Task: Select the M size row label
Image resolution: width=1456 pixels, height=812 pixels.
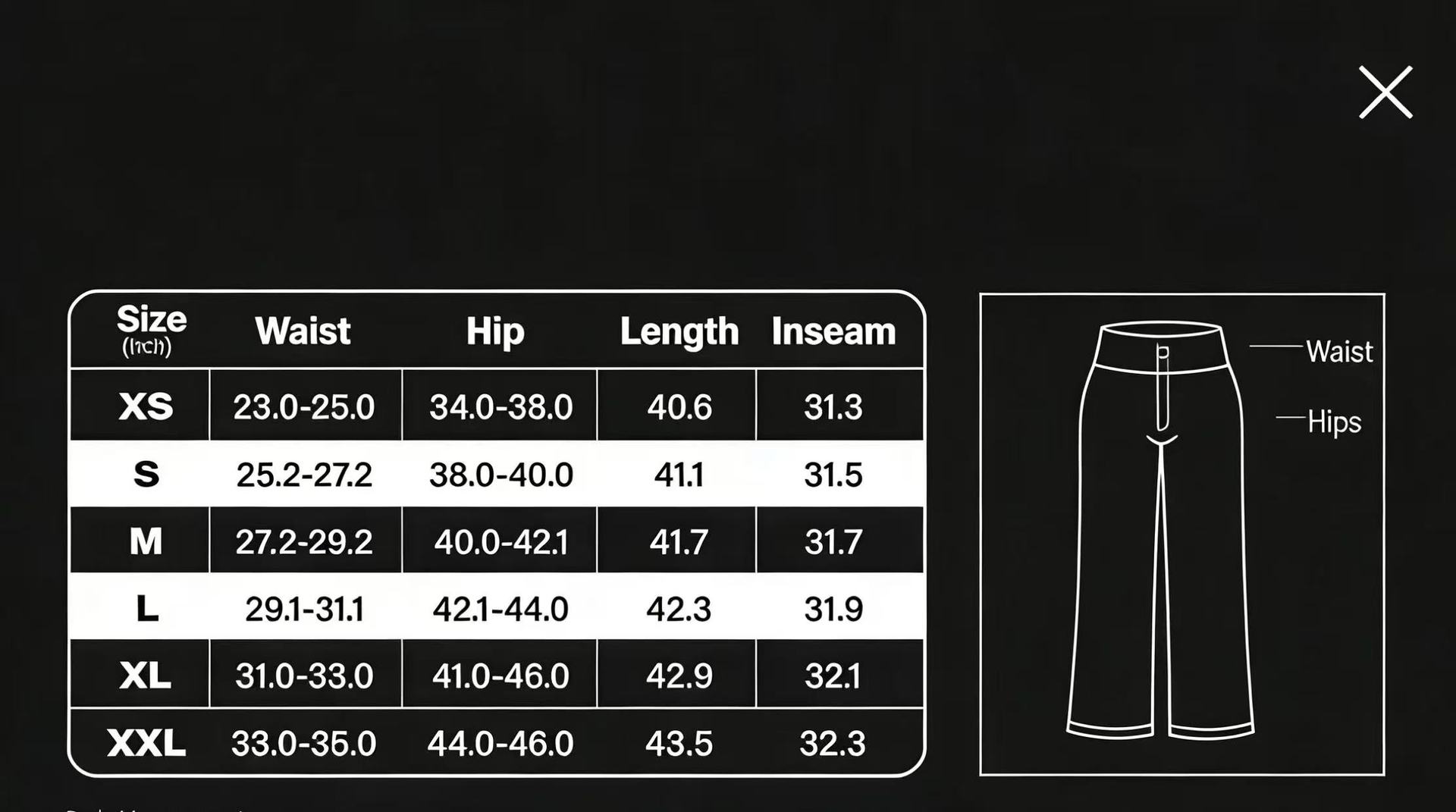Action: pyautogui.click(x=146, y=541)
